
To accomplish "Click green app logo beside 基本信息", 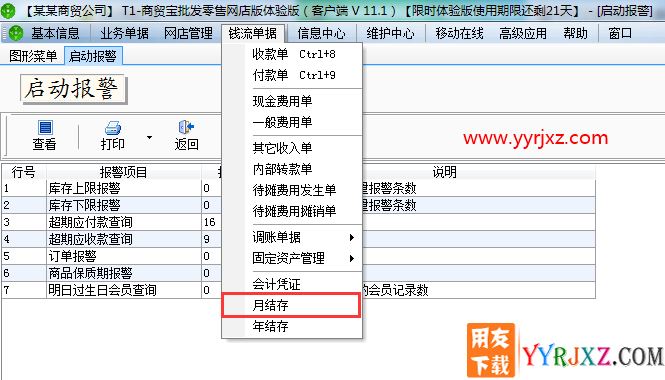I will pos(16,33).
